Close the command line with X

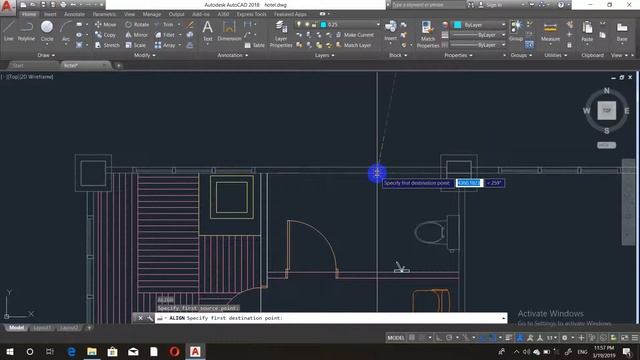click(140, 318)
